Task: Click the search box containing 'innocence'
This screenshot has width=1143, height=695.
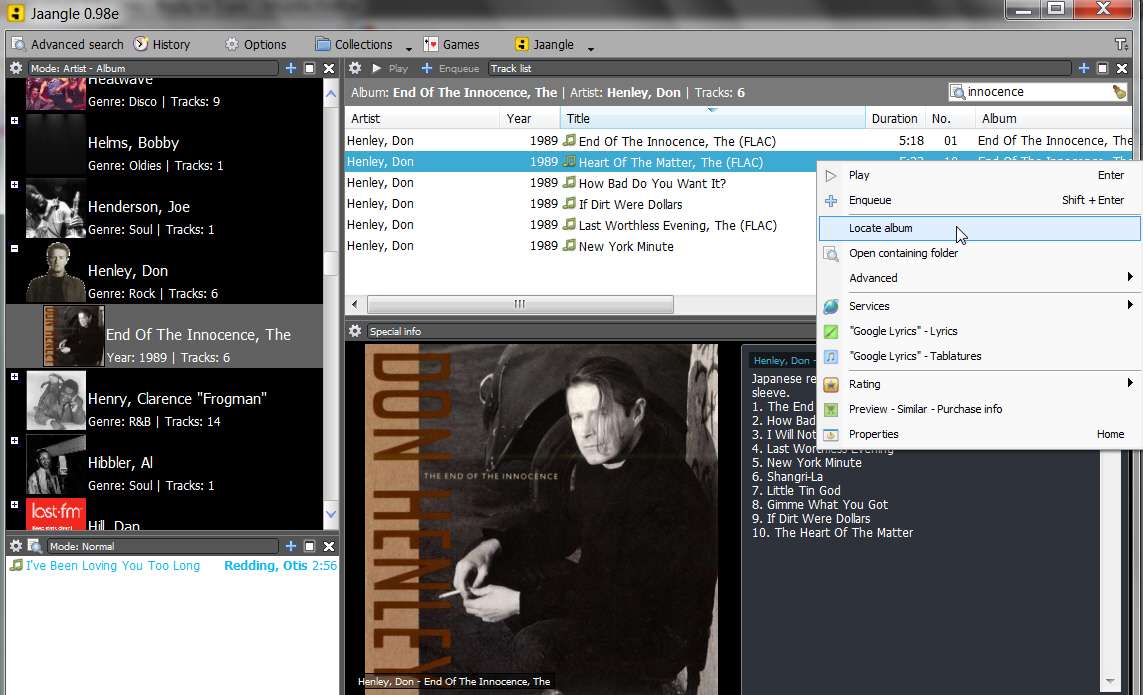Action: (1037, 92)
